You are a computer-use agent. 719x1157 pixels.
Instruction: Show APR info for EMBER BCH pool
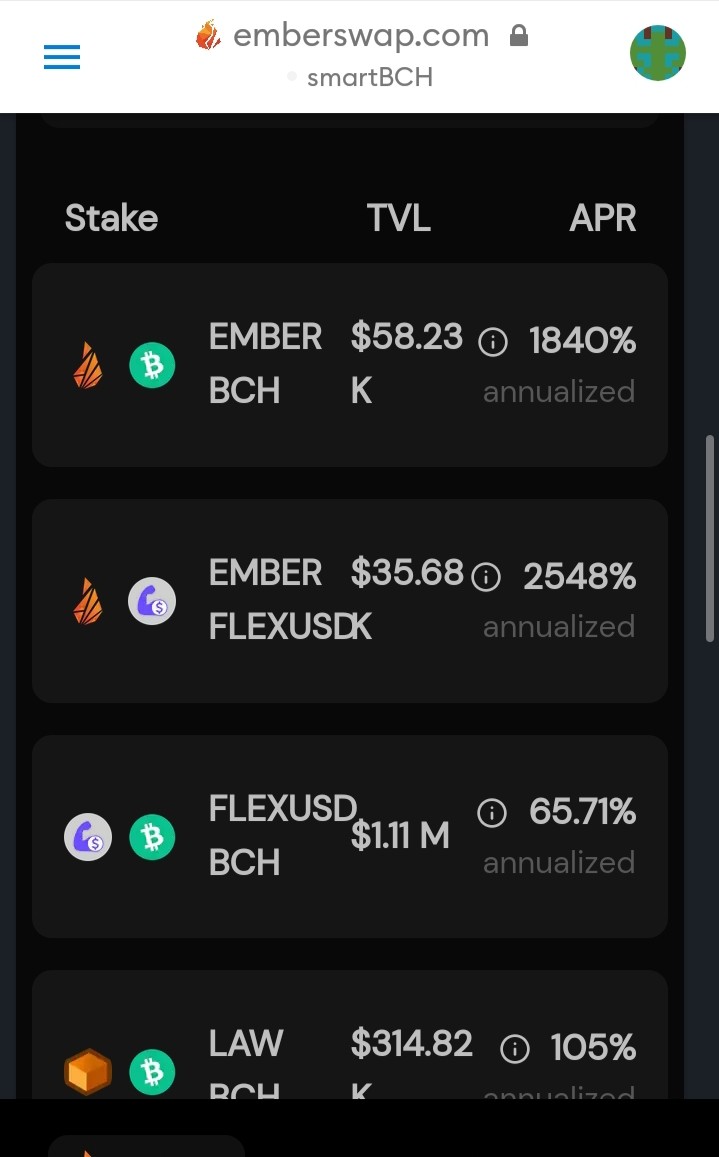(x=493, y=342)
